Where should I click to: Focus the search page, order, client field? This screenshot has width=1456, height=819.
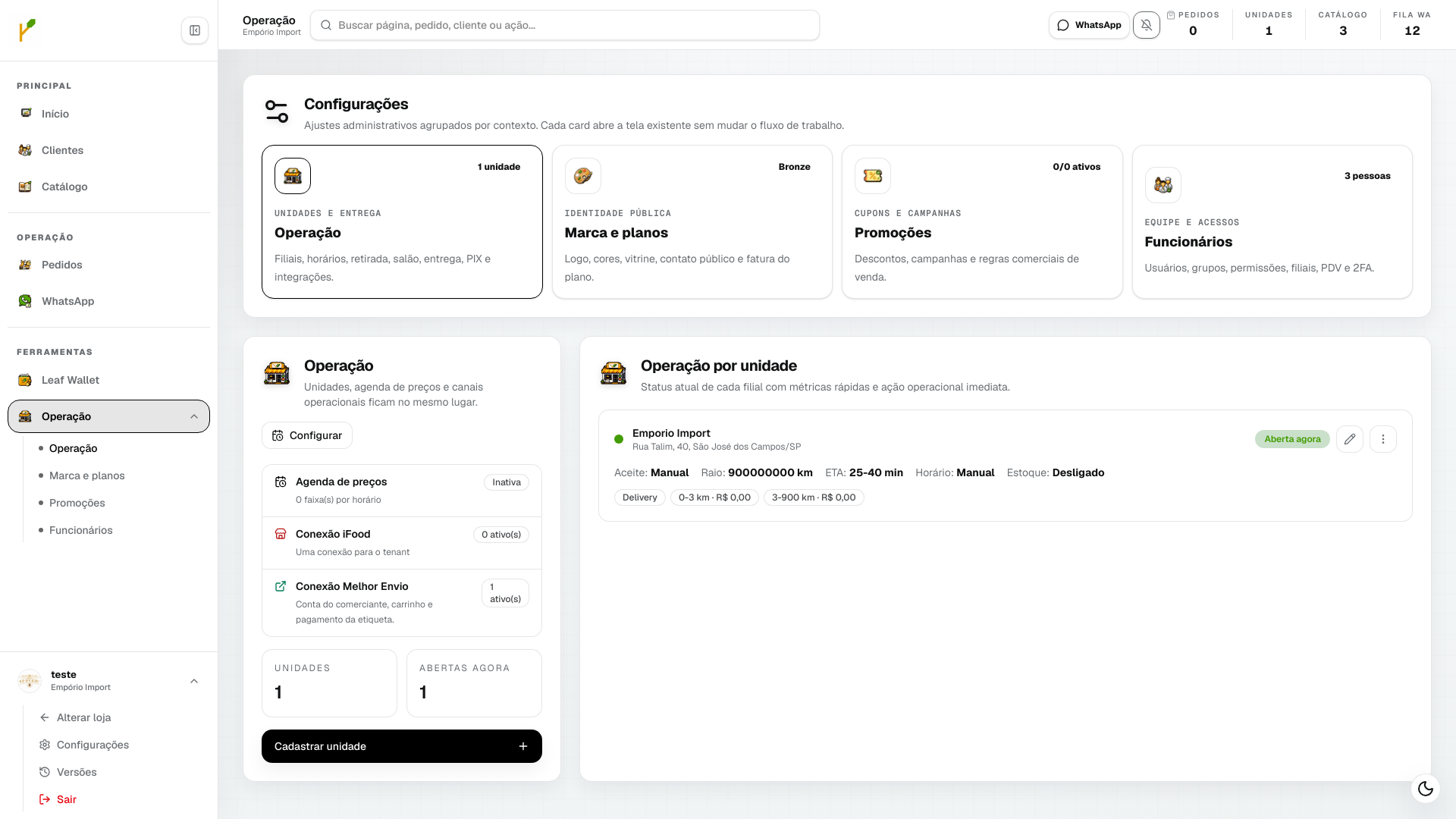point(565,25)
